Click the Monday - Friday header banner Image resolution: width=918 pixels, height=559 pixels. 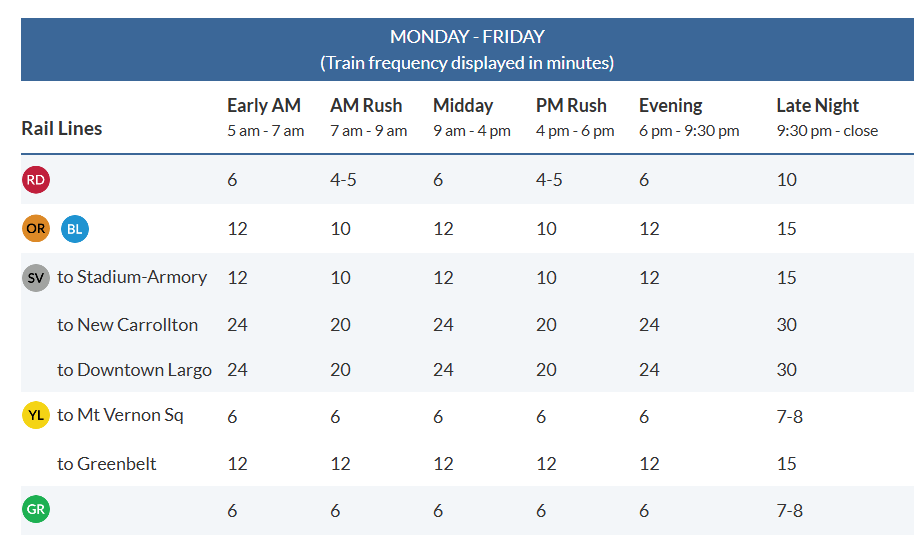467,49
